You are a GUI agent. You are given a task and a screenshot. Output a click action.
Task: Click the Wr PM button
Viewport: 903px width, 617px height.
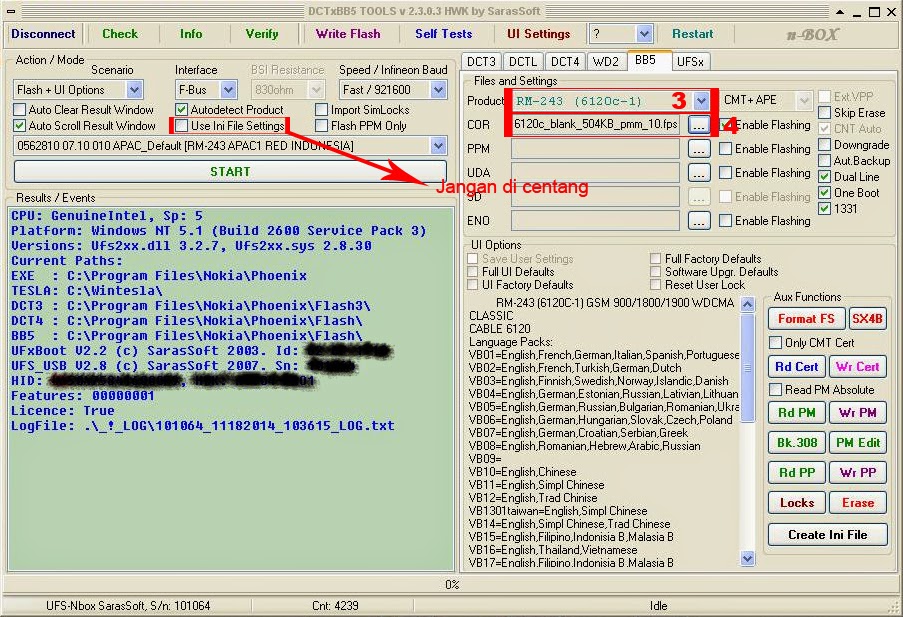[858, 412]
